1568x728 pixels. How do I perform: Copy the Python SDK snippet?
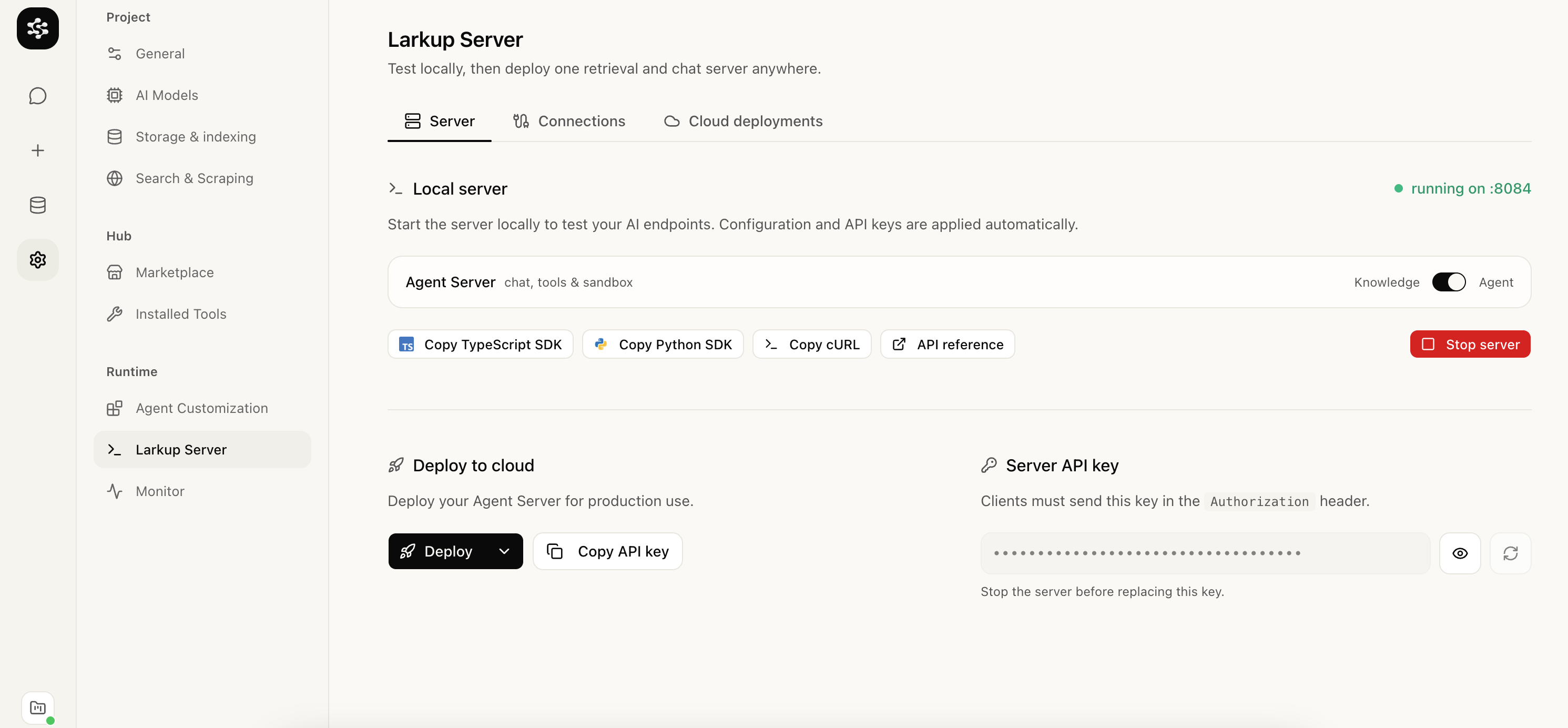point(663,345)
